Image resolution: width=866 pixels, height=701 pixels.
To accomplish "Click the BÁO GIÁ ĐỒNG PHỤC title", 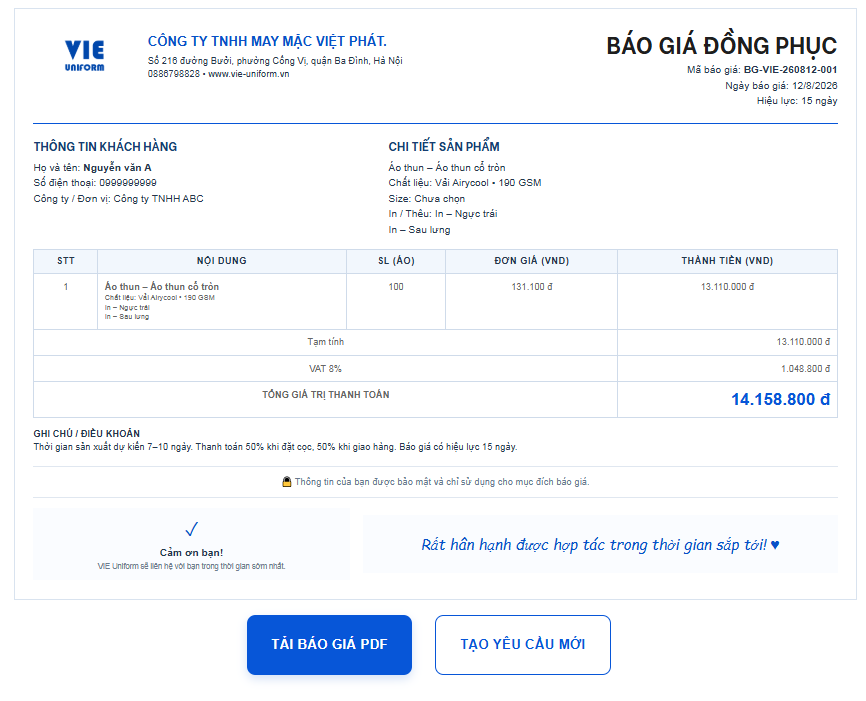I will (722, 46).
